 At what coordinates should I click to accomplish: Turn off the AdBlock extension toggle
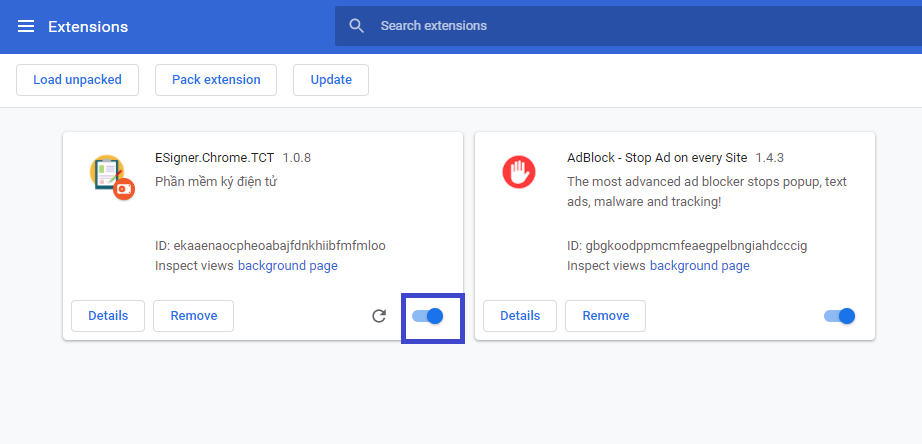point(840,316)
